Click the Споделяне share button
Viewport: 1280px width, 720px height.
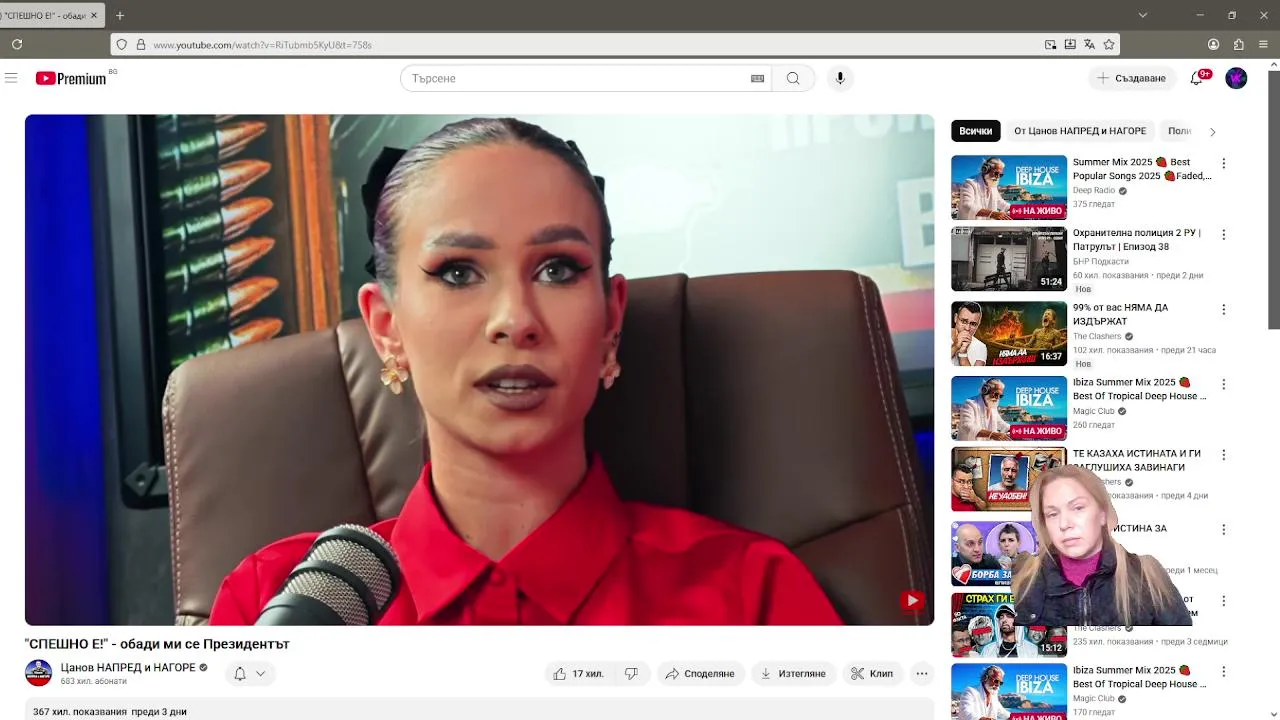click(x=700, y=673)
